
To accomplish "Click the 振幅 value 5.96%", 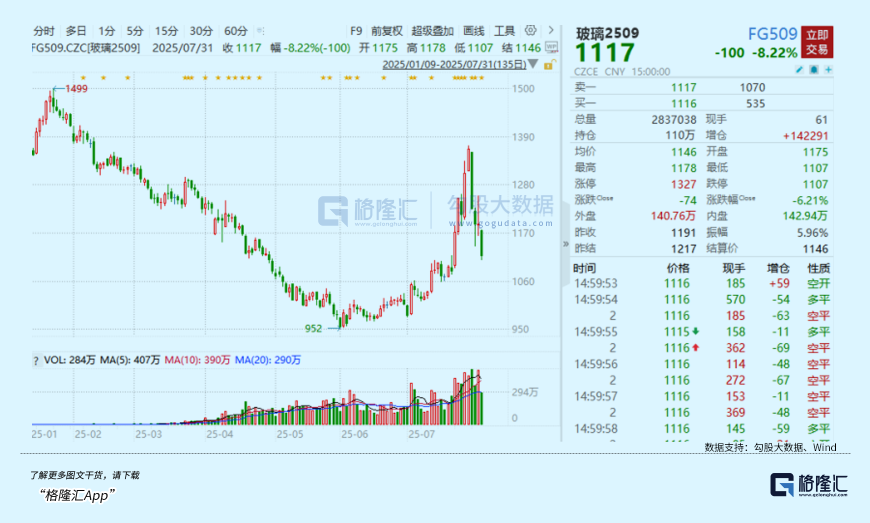I will click(x=812, y=233).
